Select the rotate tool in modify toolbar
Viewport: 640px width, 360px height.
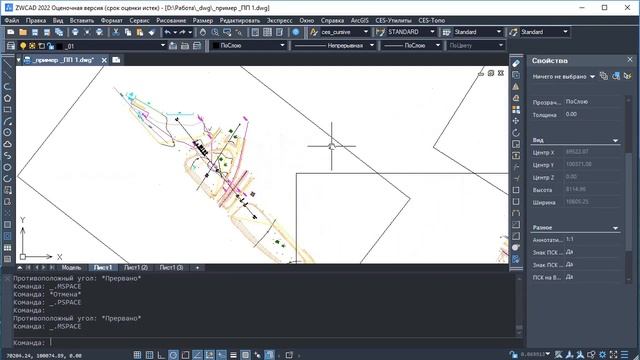[516, 133]
